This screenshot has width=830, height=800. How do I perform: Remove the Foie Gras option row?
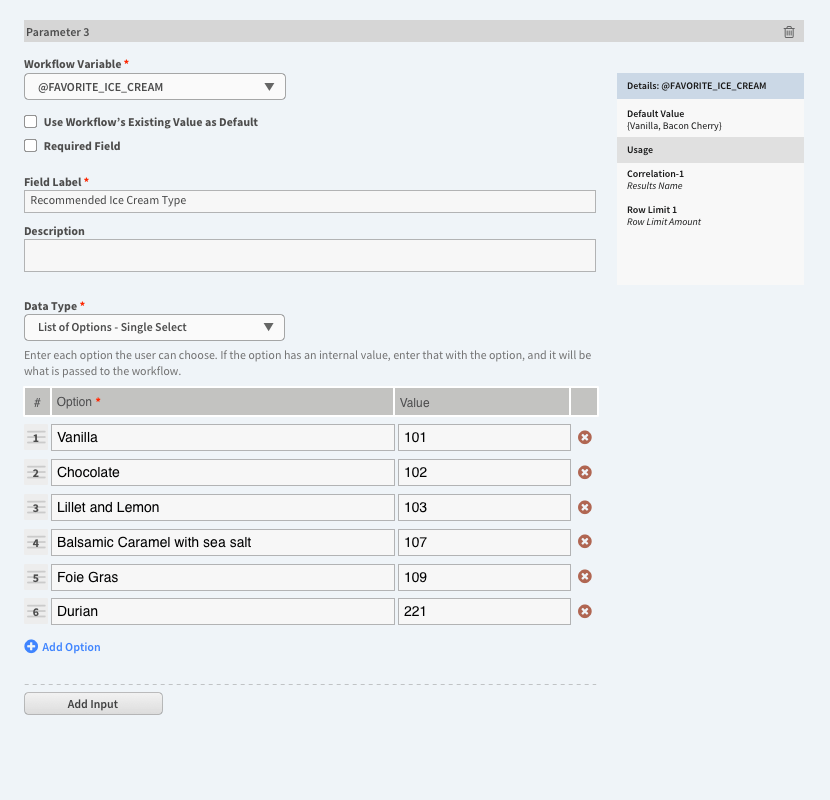(584, 576)
